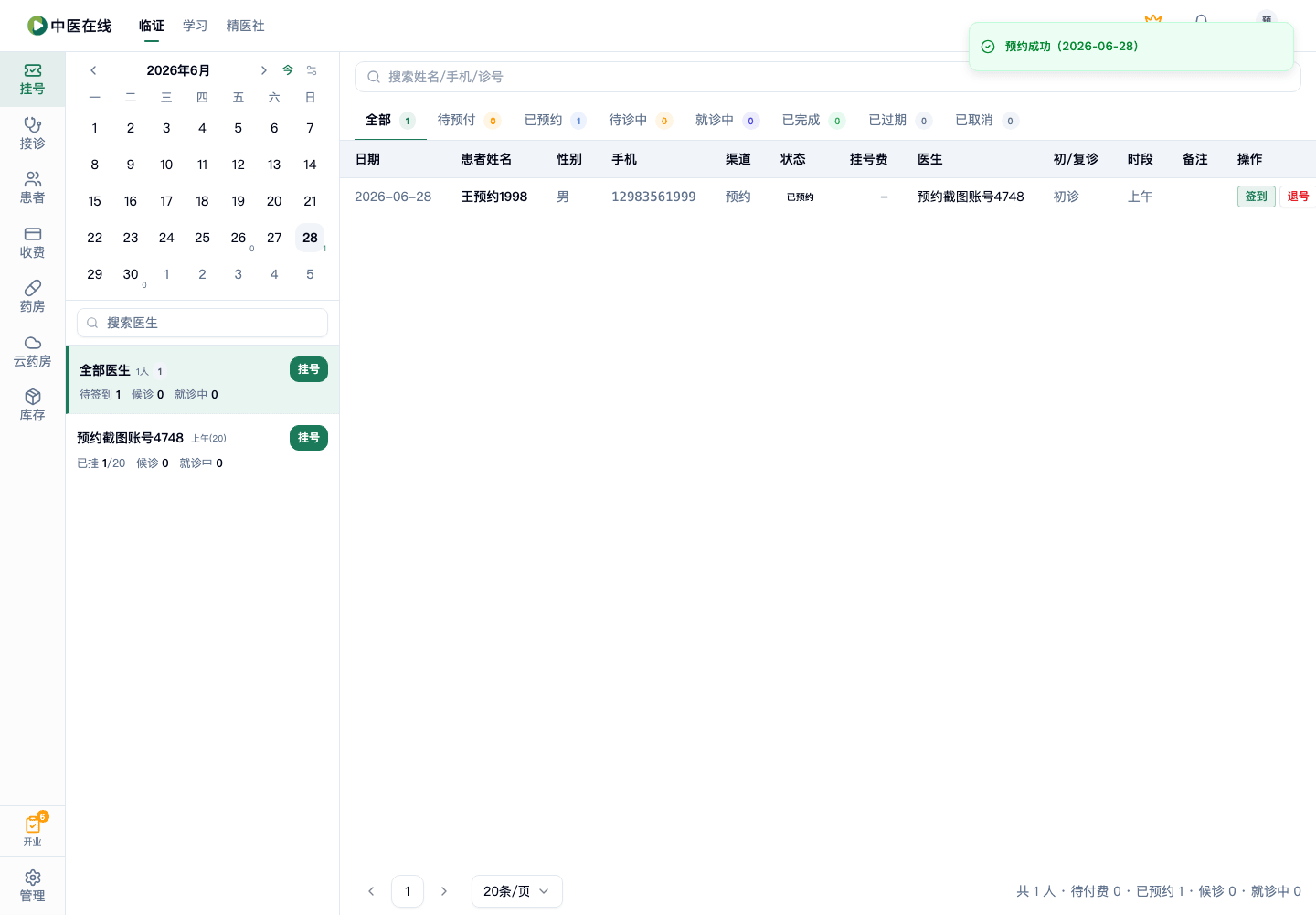Image resolution: width=1316 pixels, height=915 pixels.
Task: Select the 就诊中 status tab
Action: (727, 120)
